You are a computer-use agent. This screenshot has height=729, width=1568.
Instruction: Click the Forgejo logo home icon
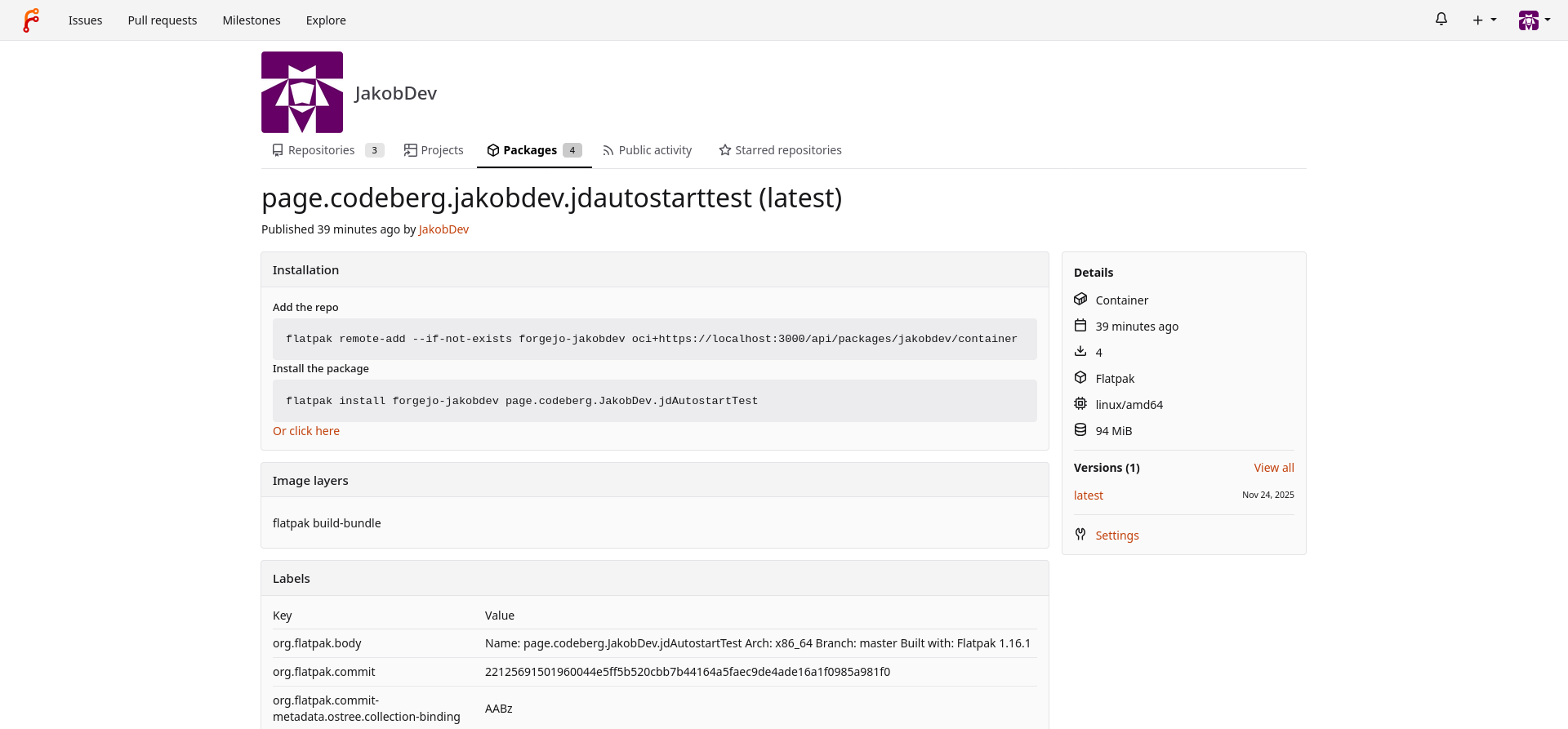(31, 20)
